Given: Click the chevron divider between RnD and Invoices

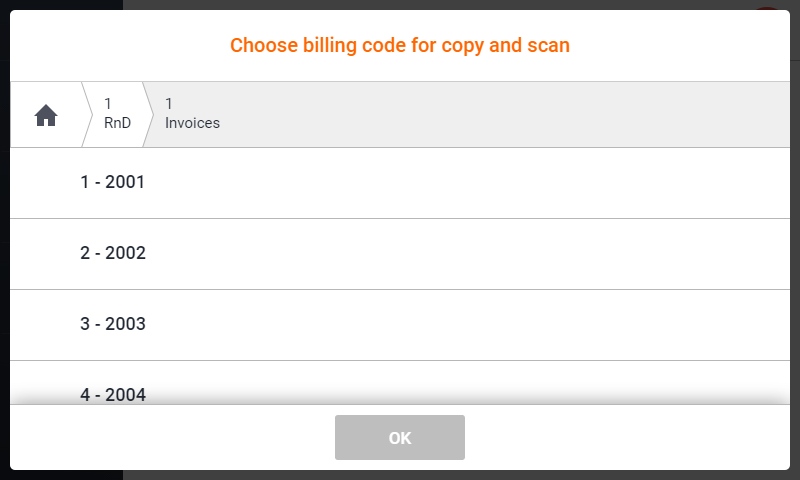Looking at the screenshot, I should pos(148,114).
